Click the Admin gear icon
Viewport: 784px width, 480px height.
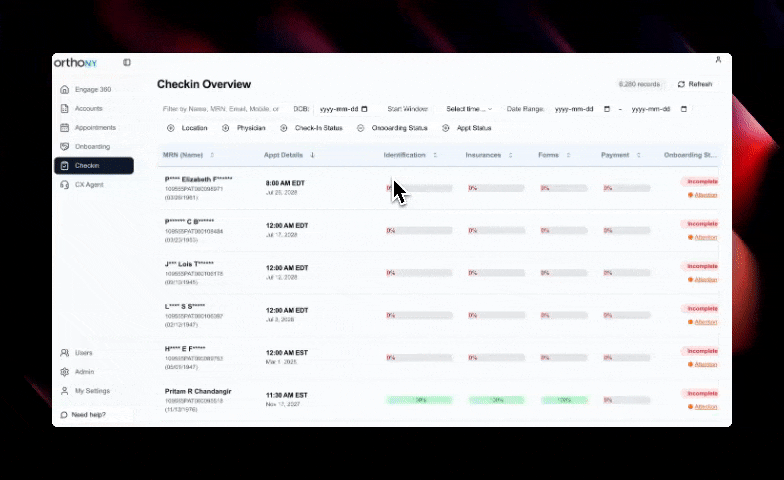pyautogui.click(x=65, y=372)
